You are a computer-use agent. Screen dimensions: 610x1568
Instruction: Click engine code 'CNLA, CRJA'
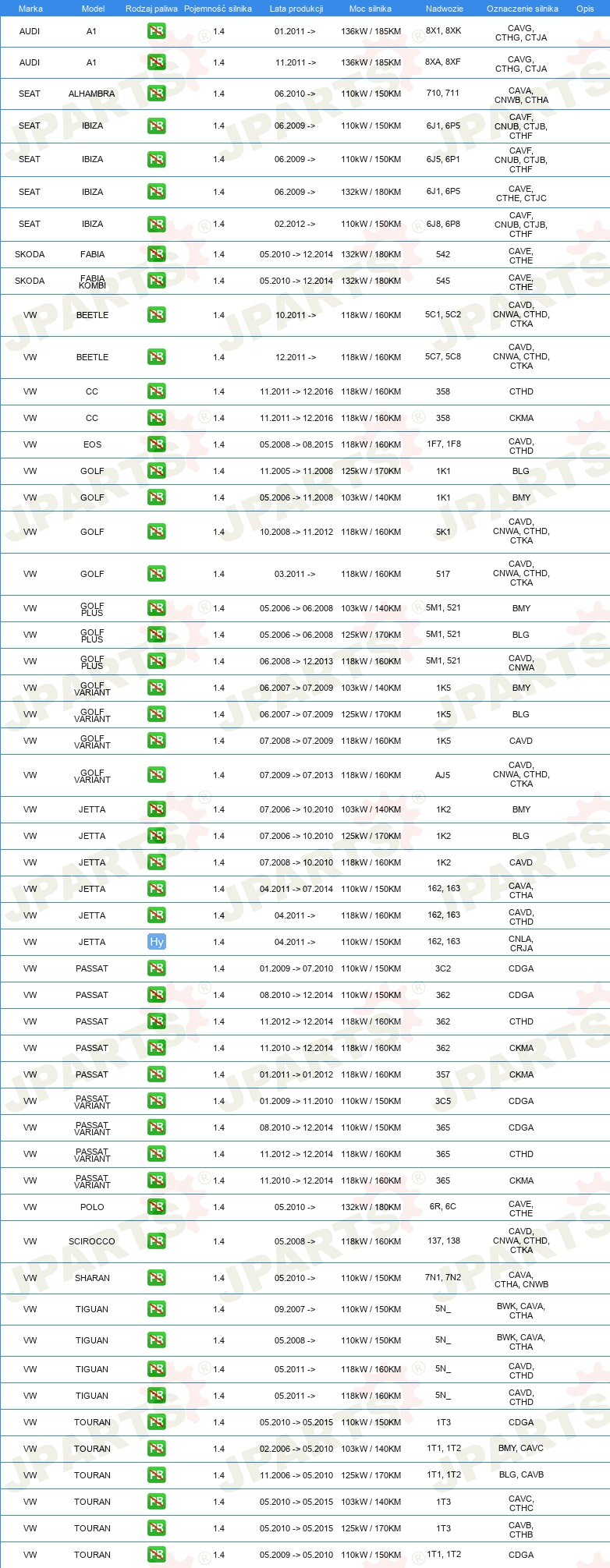pyautogui.click(x=521, y=943)
